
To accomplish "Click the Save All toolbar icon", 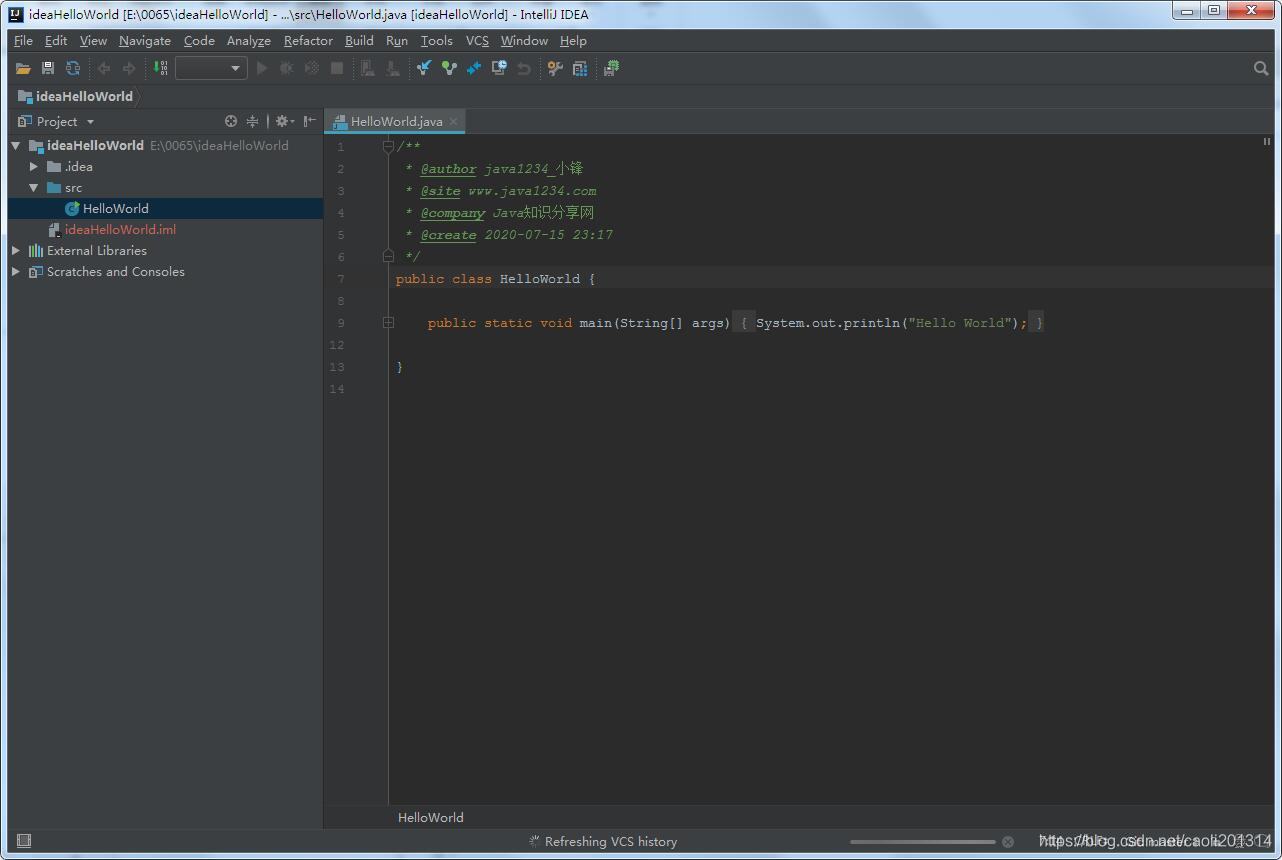I will click(48, 68).
